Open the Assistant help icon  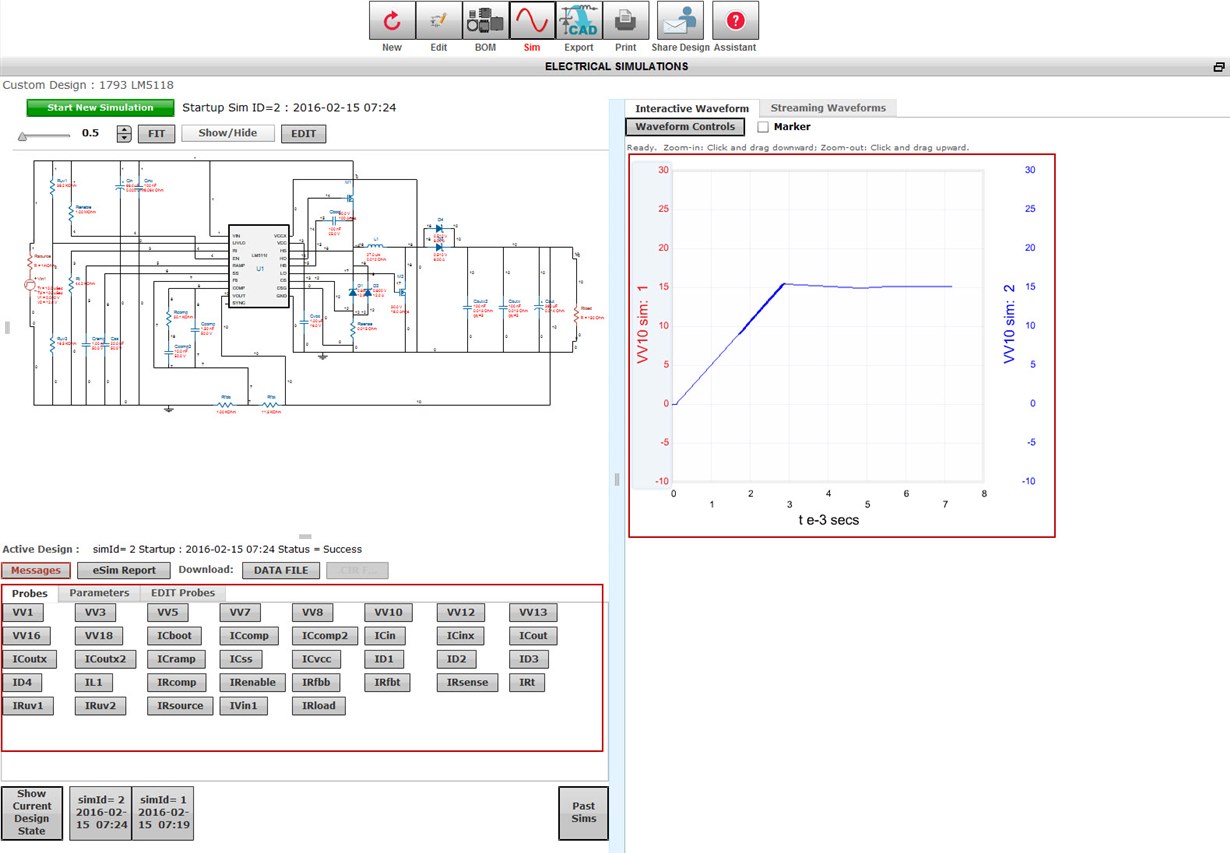[735, 20]
